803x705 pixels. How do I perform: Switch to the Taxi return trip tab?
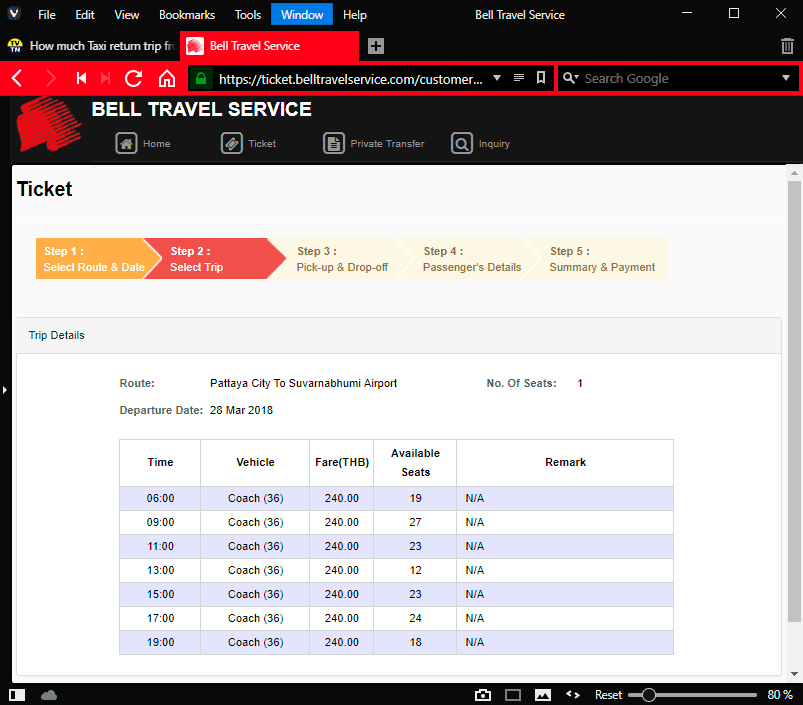(x=91, y=46)
